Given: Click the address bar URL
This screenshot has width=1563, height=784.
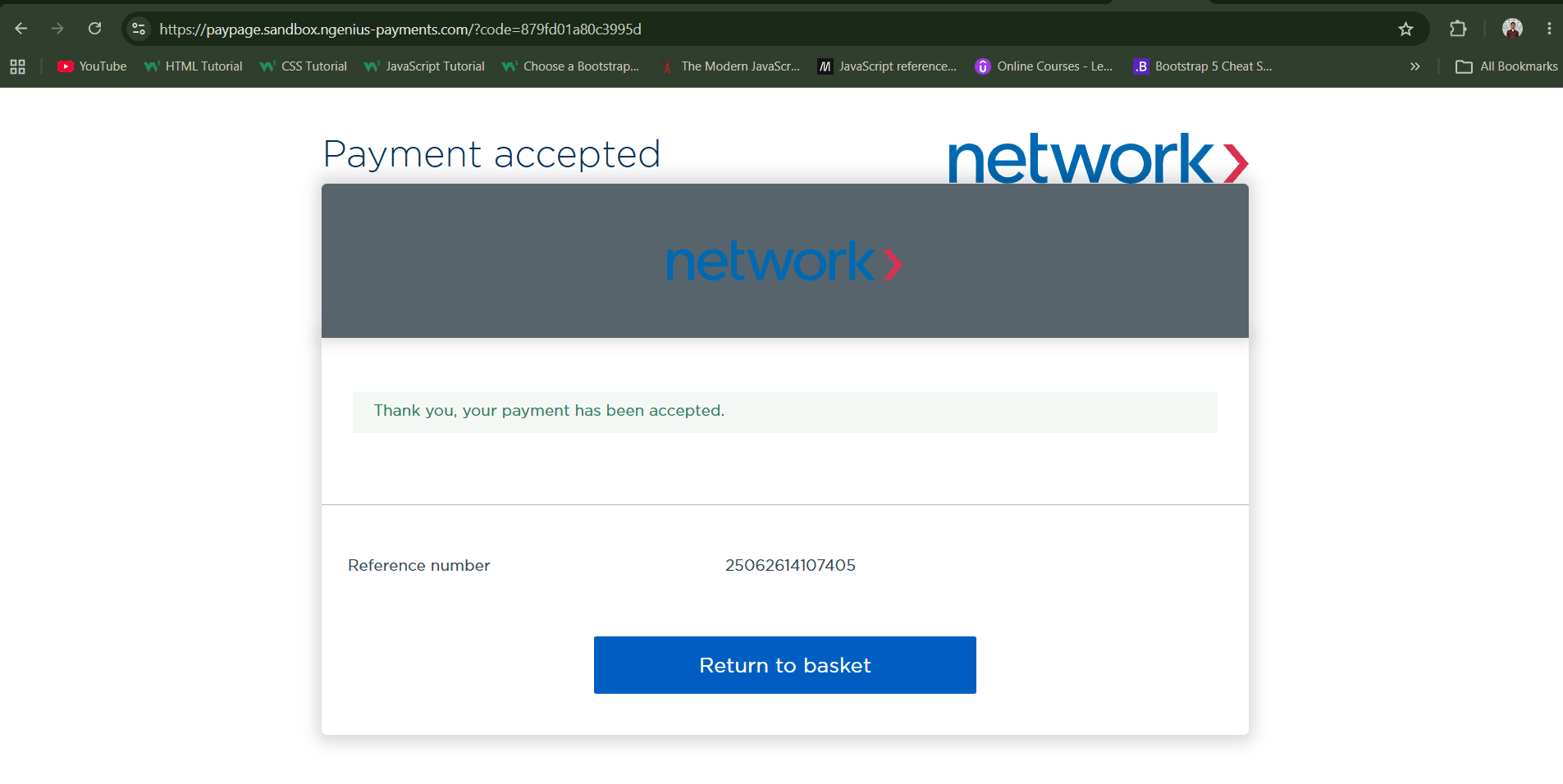Looking at the screenshot, I should tap(400, 30).
